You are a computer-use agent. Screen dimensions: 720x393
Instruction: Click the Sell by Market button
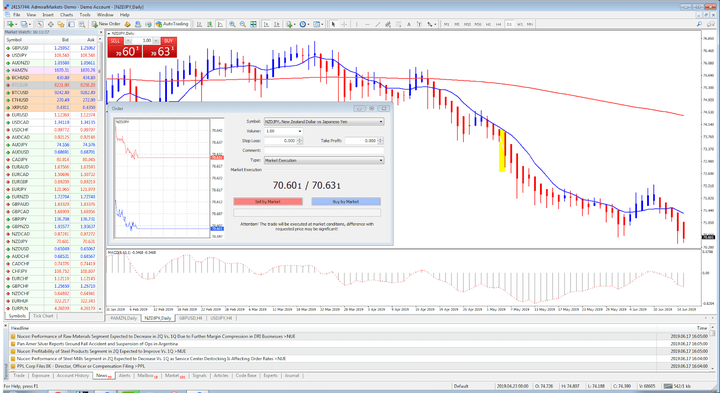pyautogui.click(x=268, y=202)
